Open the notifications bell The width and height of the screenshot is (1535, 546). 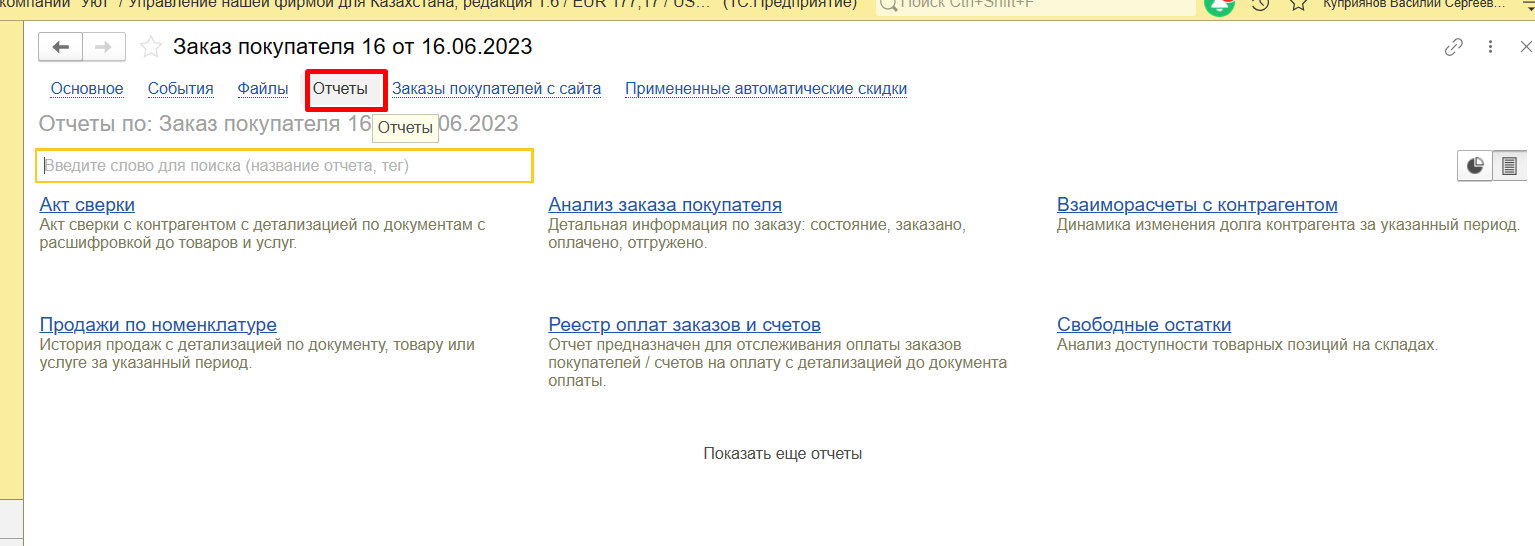1219,5
